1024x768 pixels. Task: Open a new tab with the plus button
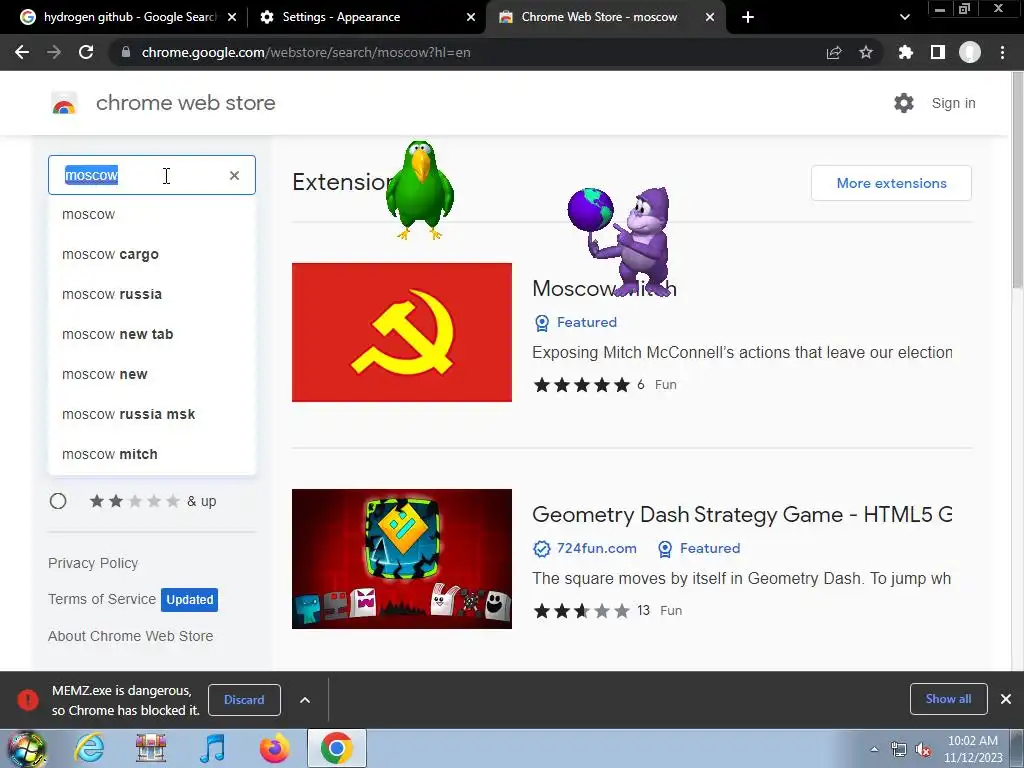coord(748,17)
